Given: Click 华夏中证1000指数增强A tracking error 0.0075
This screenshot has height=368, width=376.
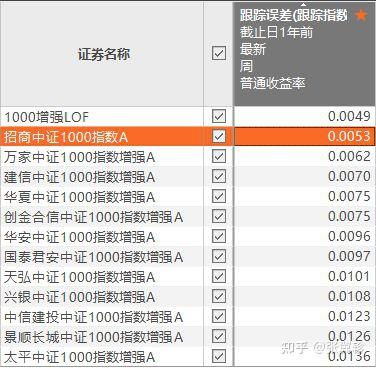Looking at the screenshot, I should click(x=349, y=196).
